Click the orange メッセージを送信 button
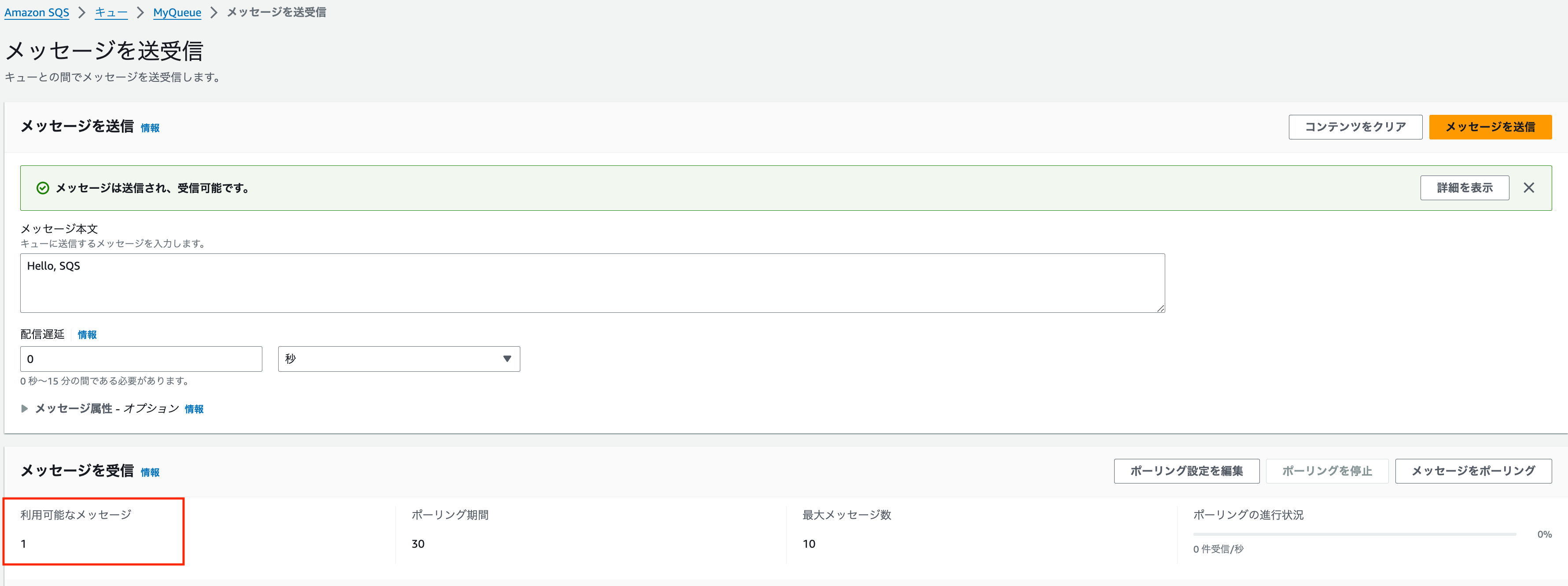The image size is (1568, 586). (x=1490, y=127)
